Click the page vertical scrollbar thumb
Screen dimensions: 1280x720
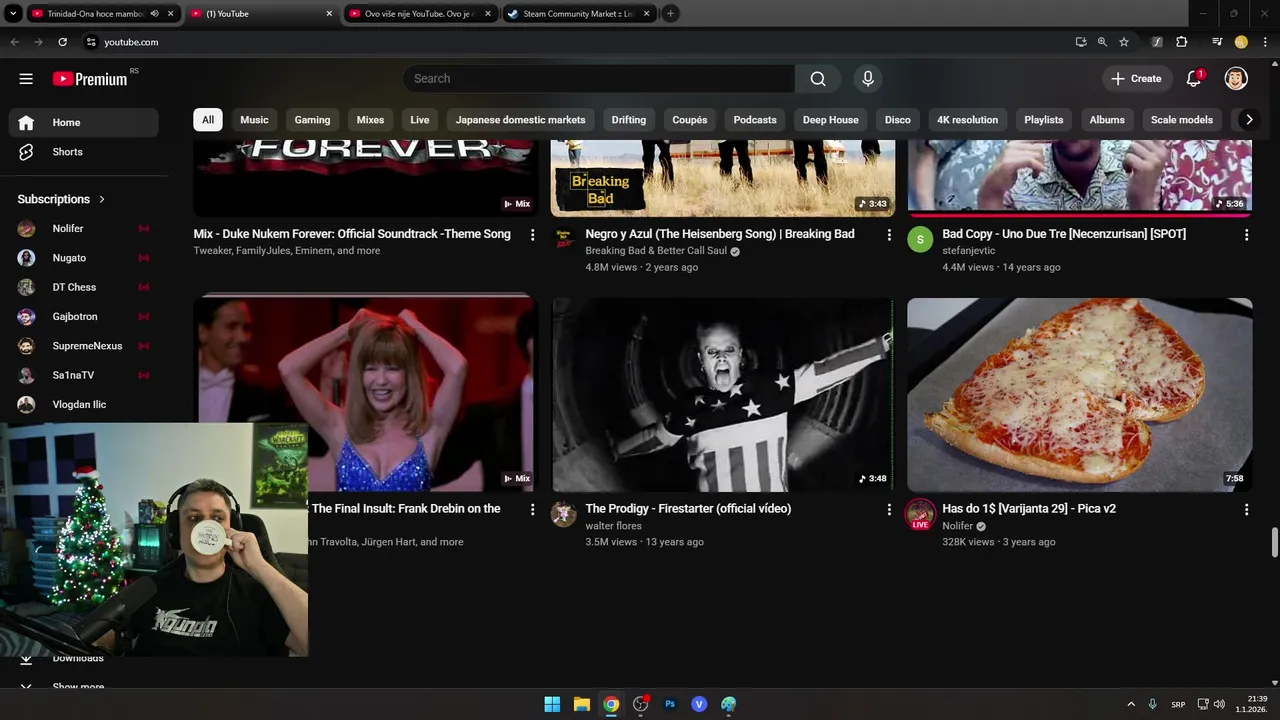[x=1274, y=543]
